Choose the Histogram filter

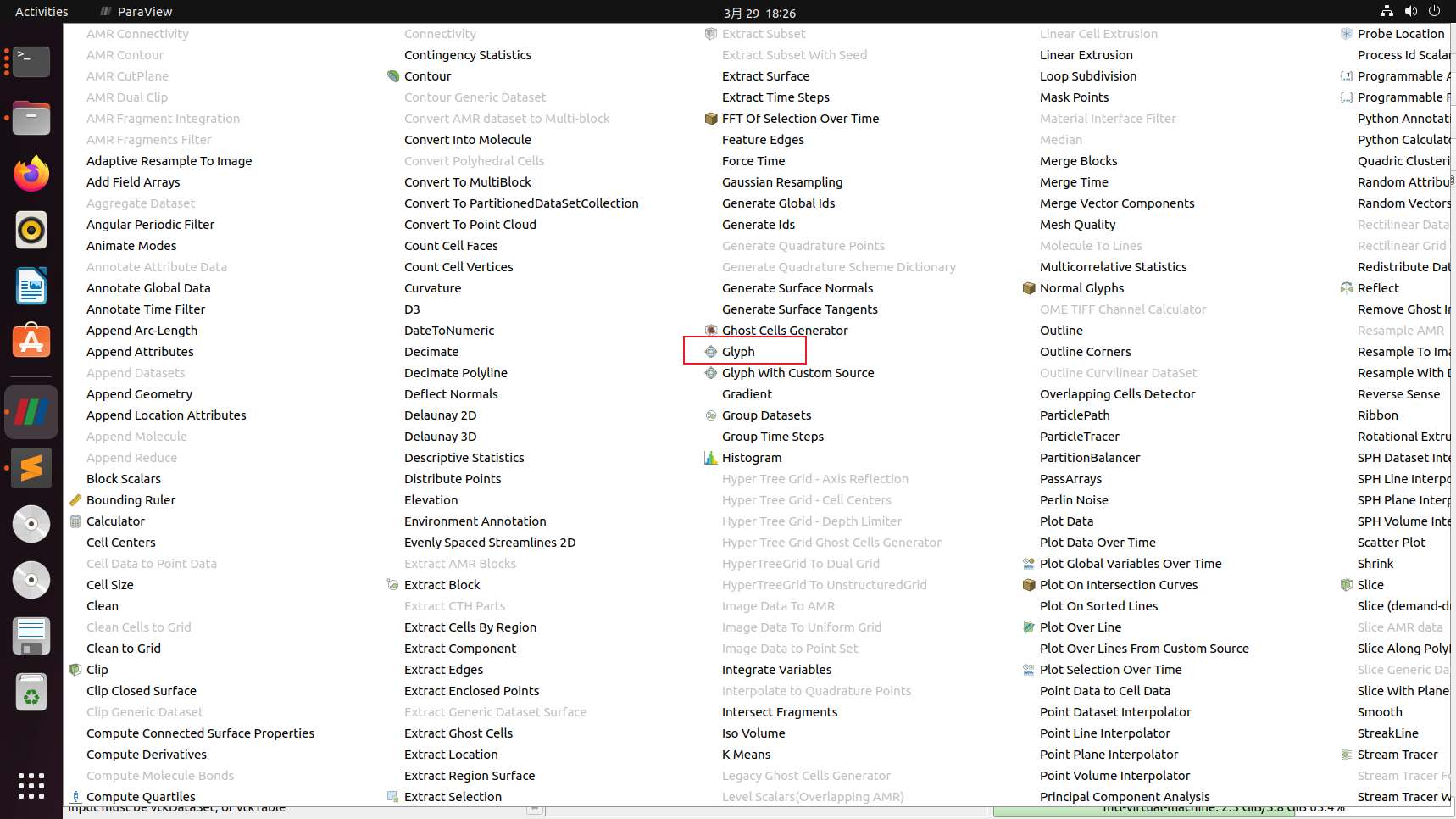(x=752, y=458)
